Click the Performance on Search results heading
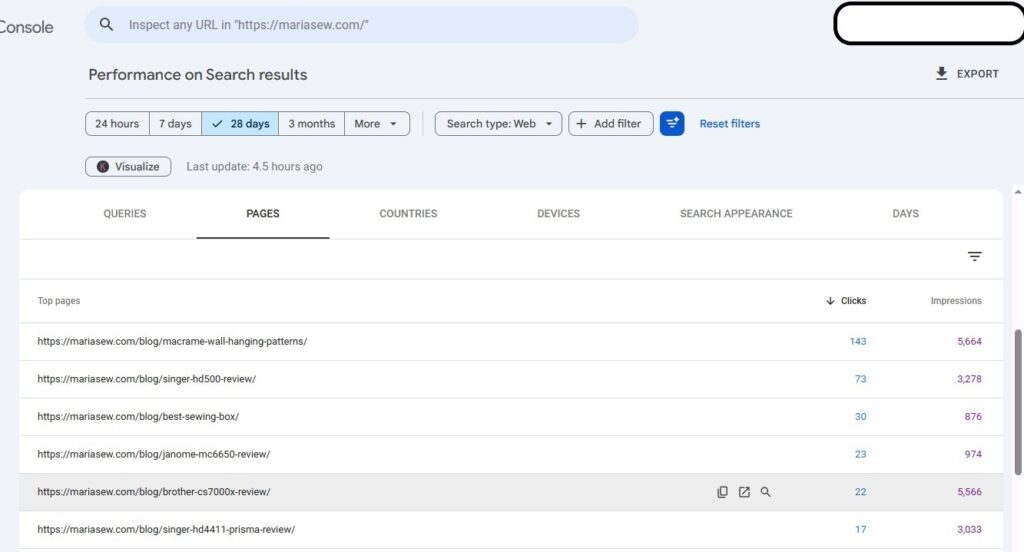This screenshot has height=552, width=1024. (198, 74)
